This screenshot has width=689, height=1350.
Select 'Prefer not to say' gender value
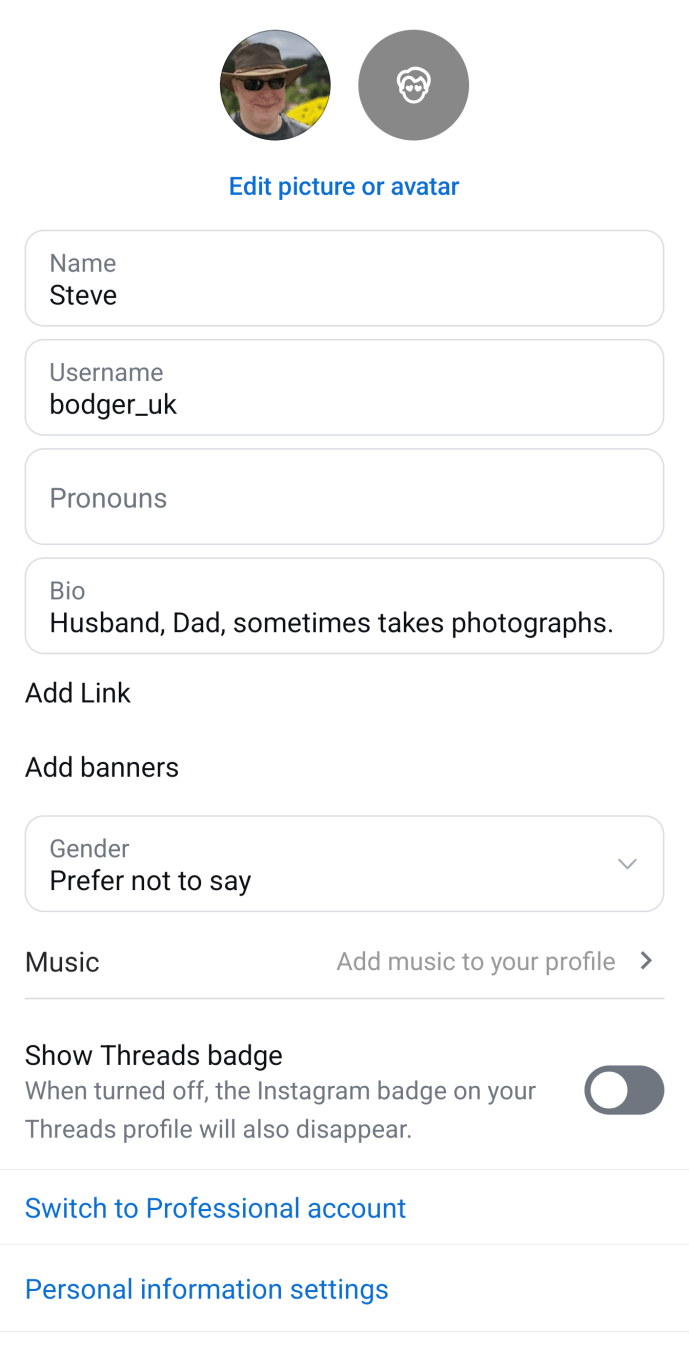(150, 881)
